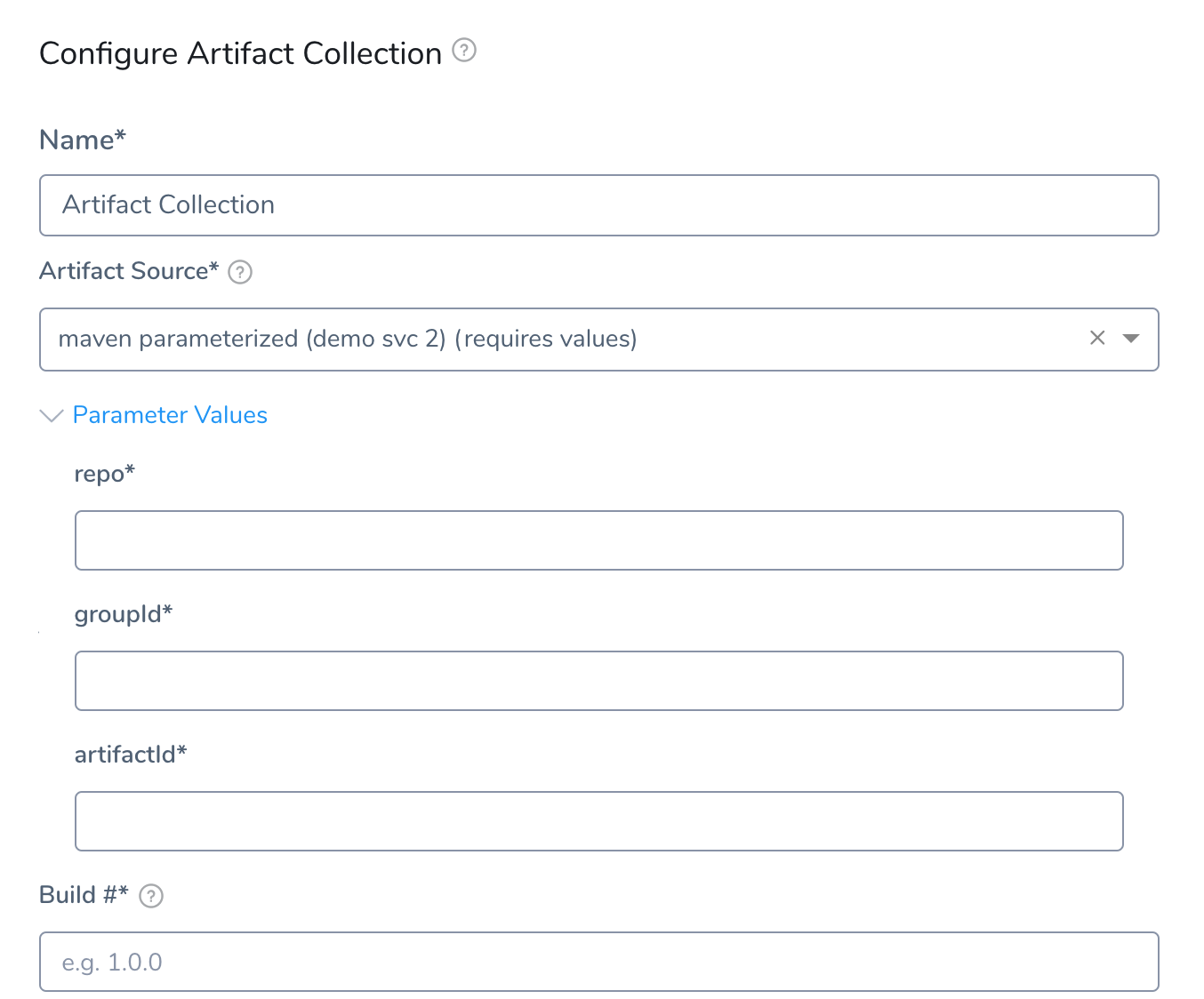
Task: Click the Artifact Source* label
Action: pyautogui.click(x=129, y=270)
